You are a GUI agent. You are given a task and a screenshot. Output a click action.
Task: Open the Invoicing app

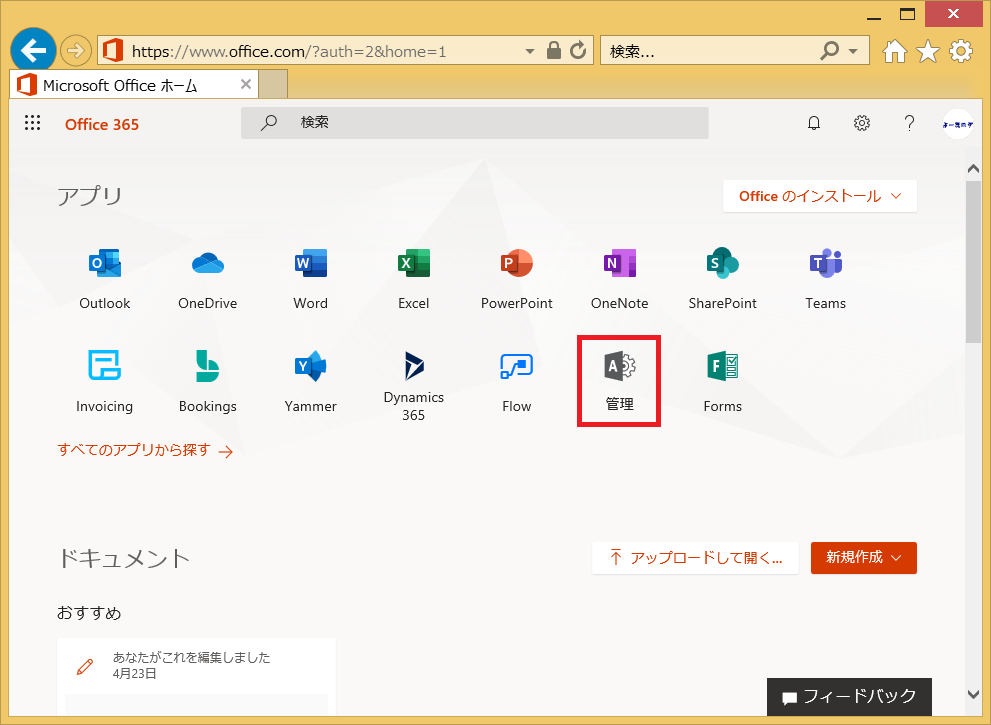point(104,381)
